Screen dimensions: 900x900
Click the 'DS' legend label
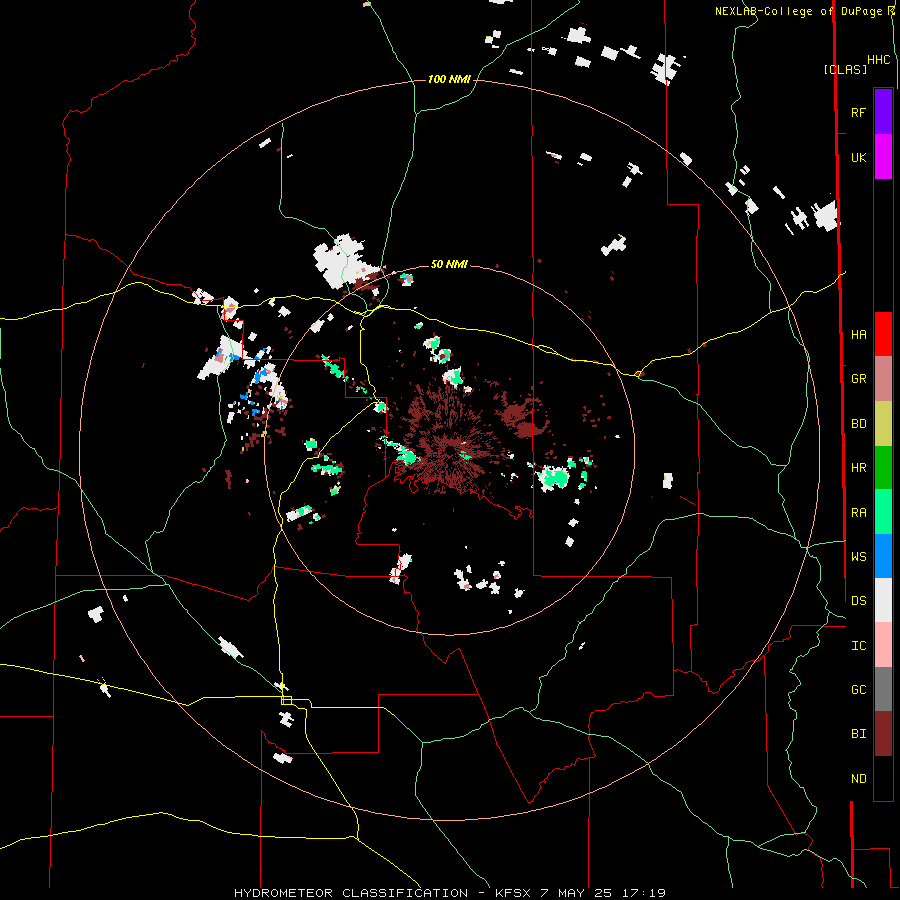(x=858, y=601)
